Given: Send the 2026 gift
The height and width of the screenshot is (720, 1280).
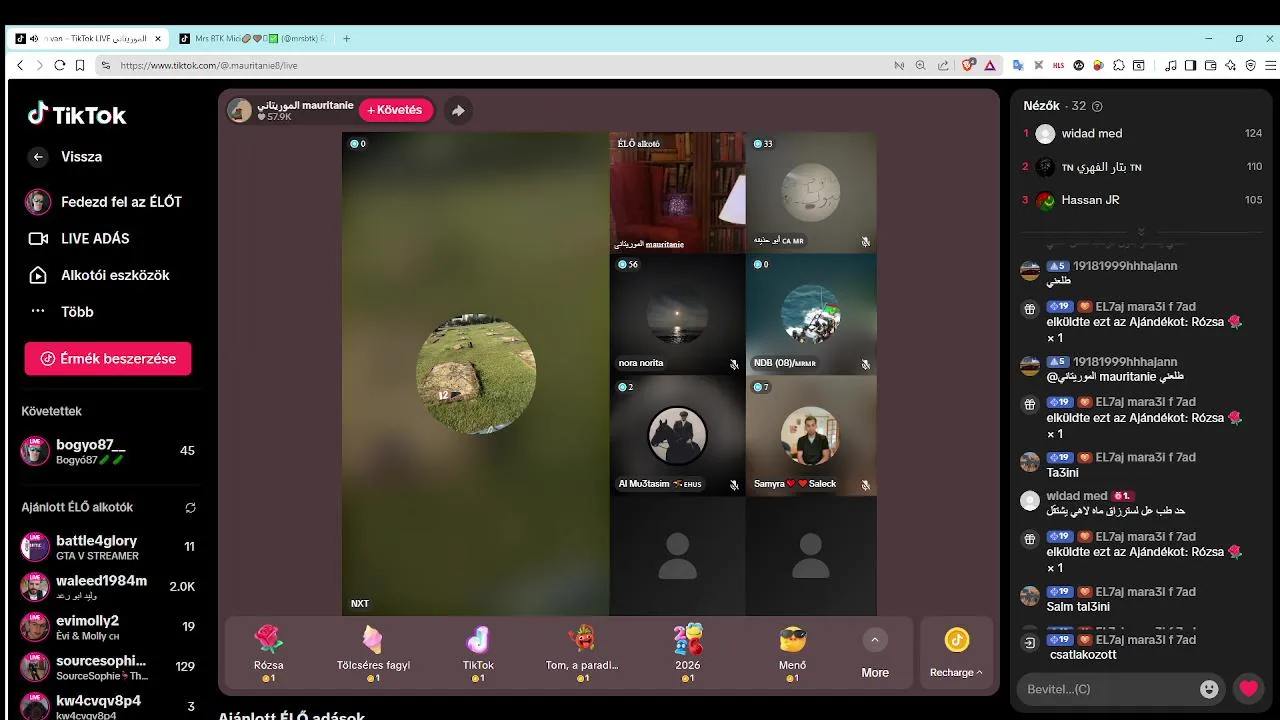Looking at the screenshot, I should point(688,653).
